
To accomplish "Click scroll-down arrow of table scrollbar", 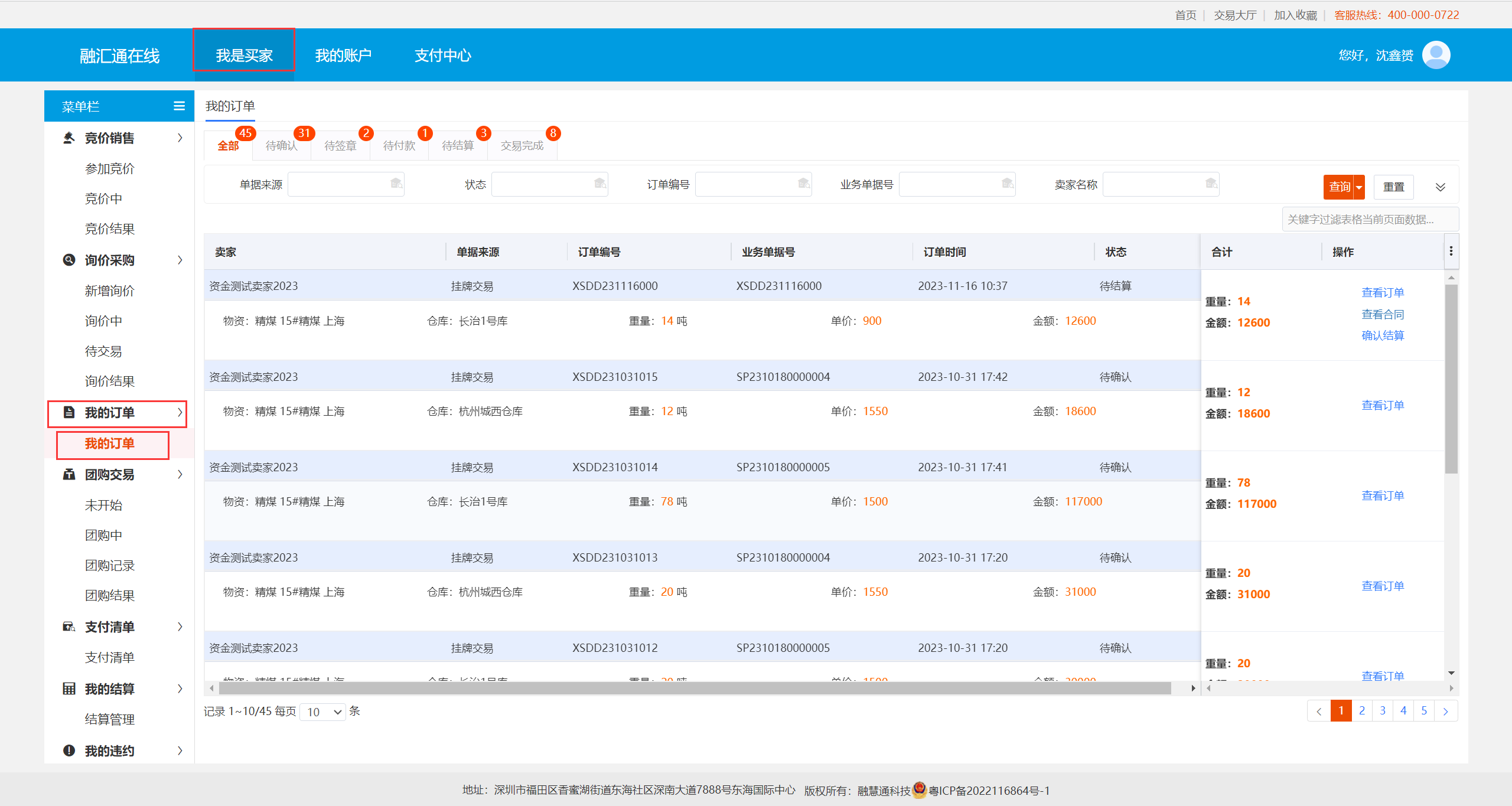I will click(1451, 673).
